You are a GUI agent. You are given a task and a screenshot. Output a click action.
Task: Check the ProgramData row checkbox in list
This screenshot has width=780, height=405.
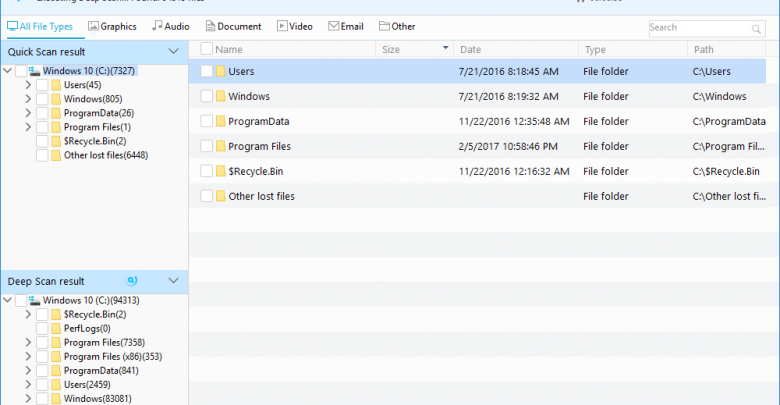pyautogui.click(x=206, y=121)
